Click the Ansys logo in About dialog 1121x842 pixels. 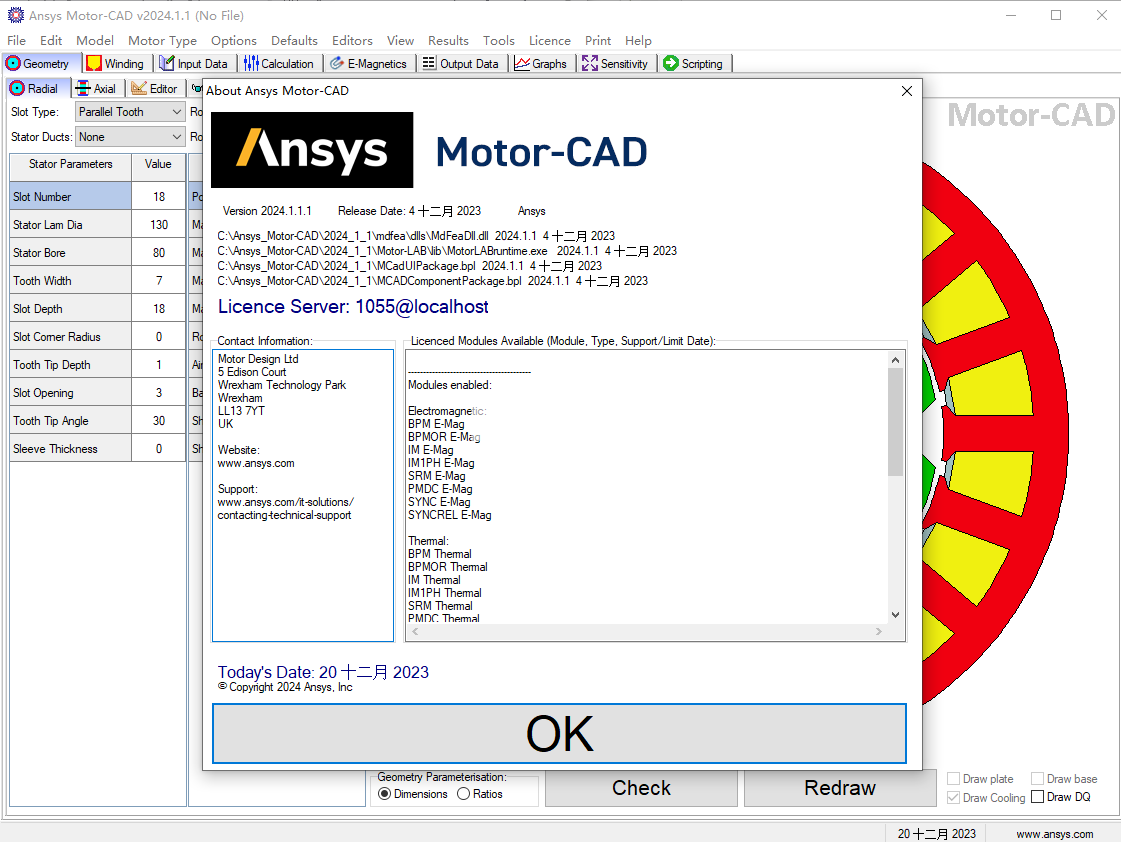312,150
